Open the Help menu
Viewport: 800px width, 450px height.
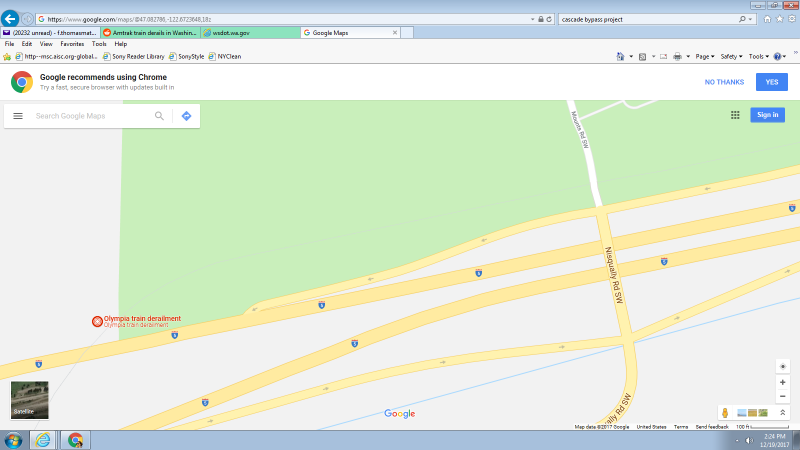120,44
